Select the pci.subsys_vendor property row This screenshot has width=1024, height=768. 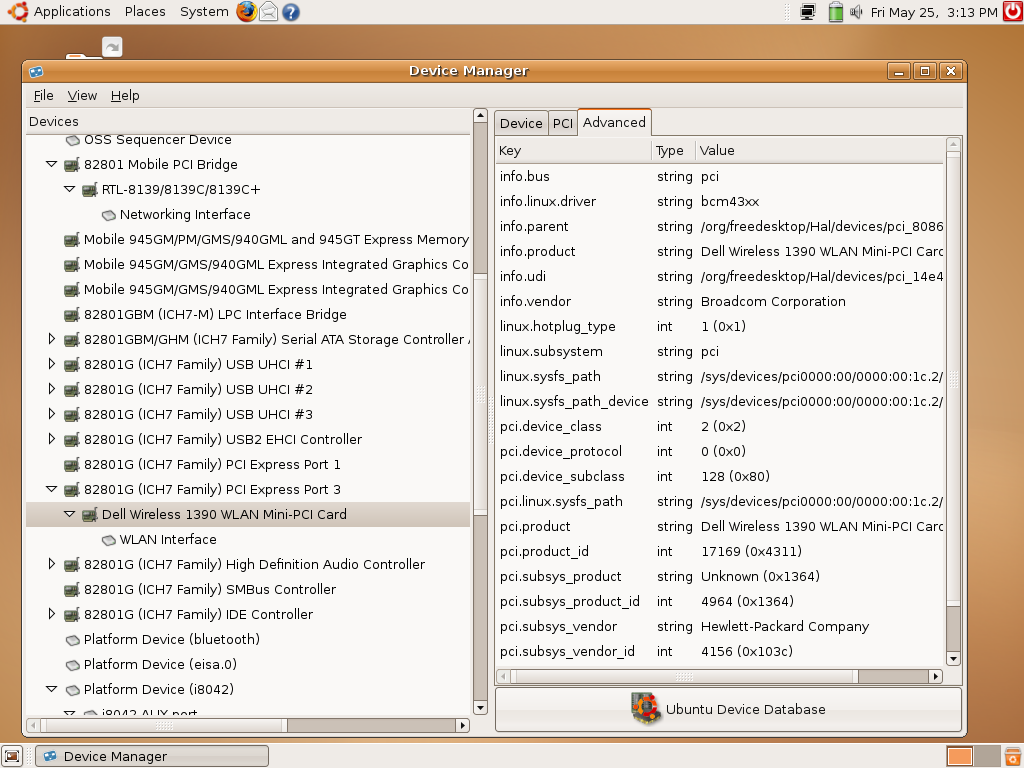pyautogui.click(x=720, y=627)
